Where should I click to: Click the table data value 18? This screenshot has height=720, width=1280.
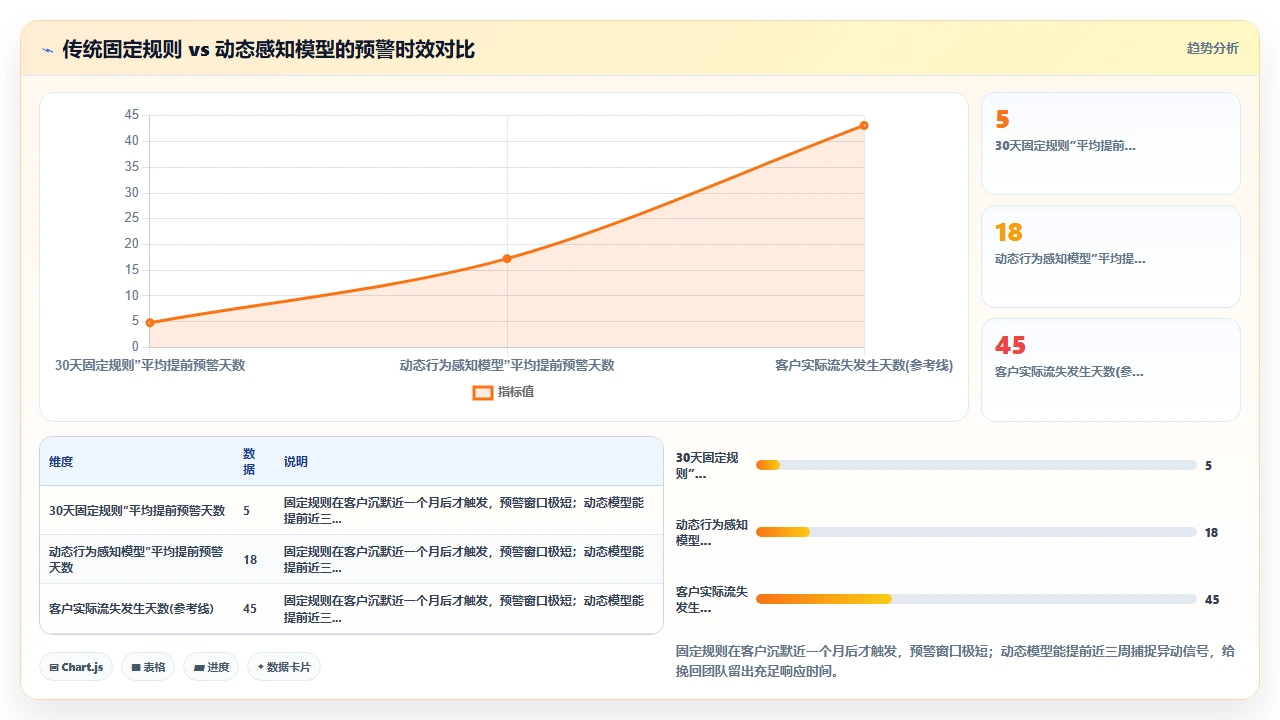(x=250, y=560)
